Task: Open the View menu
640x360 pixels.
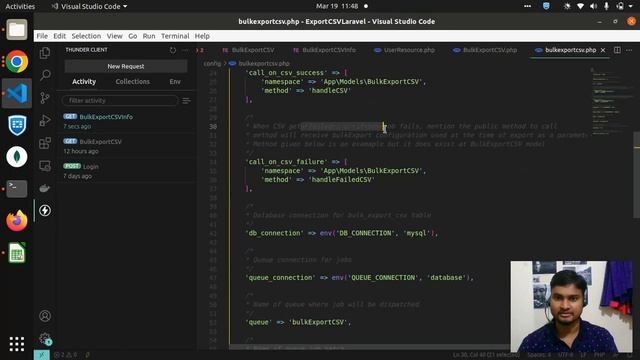Action: pos(114,36)
